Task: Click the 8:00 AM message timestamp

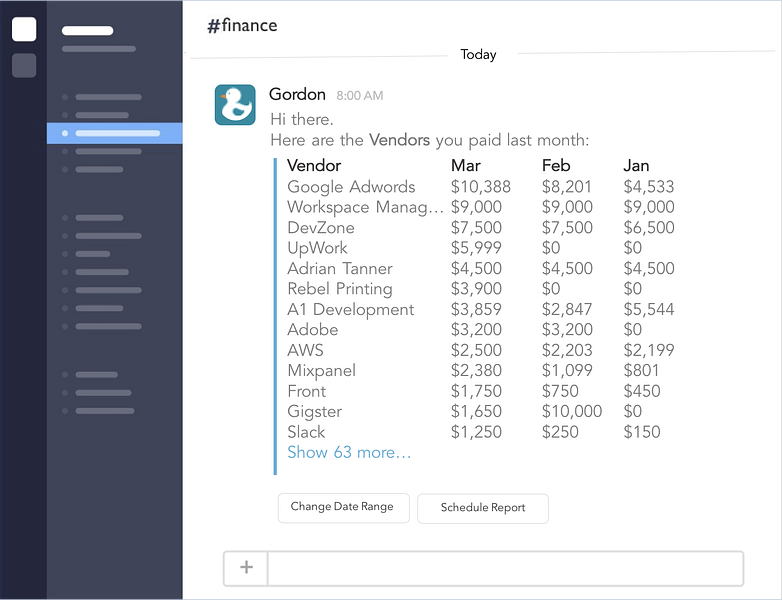Action: coord(359,96)
